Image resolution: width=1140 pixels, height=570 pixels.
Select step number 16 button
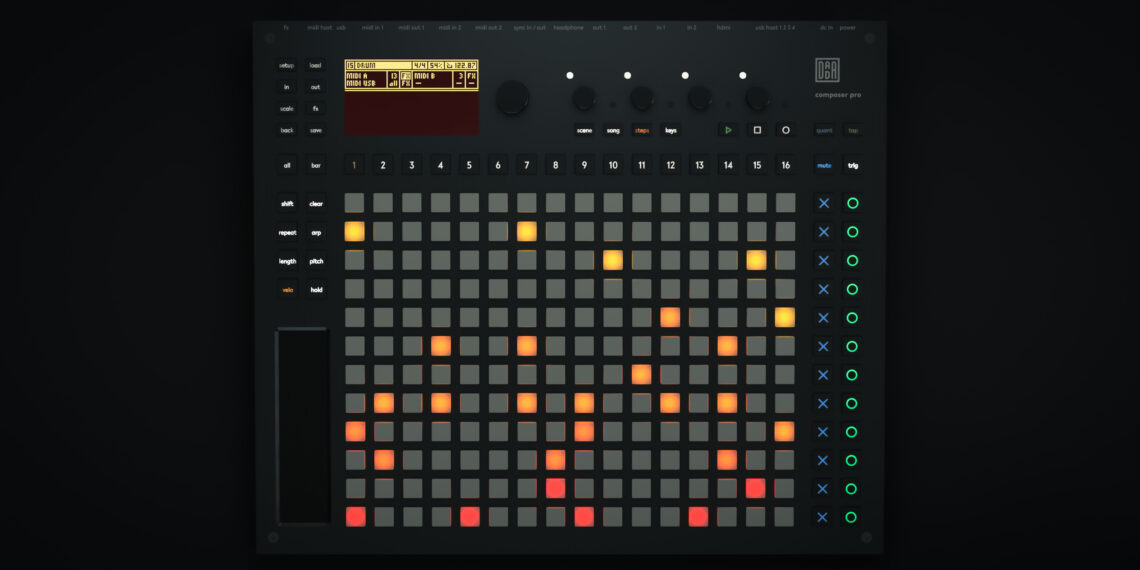pos(786,165)
